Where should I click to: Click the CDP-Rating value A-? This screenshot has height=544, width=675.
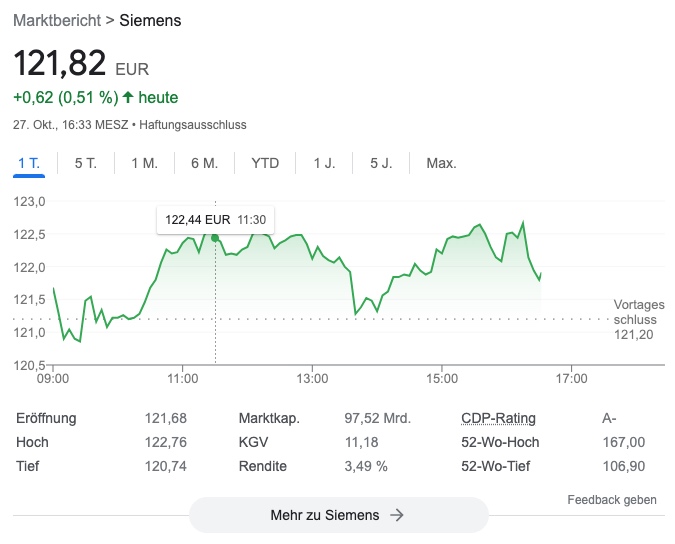point(609,418)
